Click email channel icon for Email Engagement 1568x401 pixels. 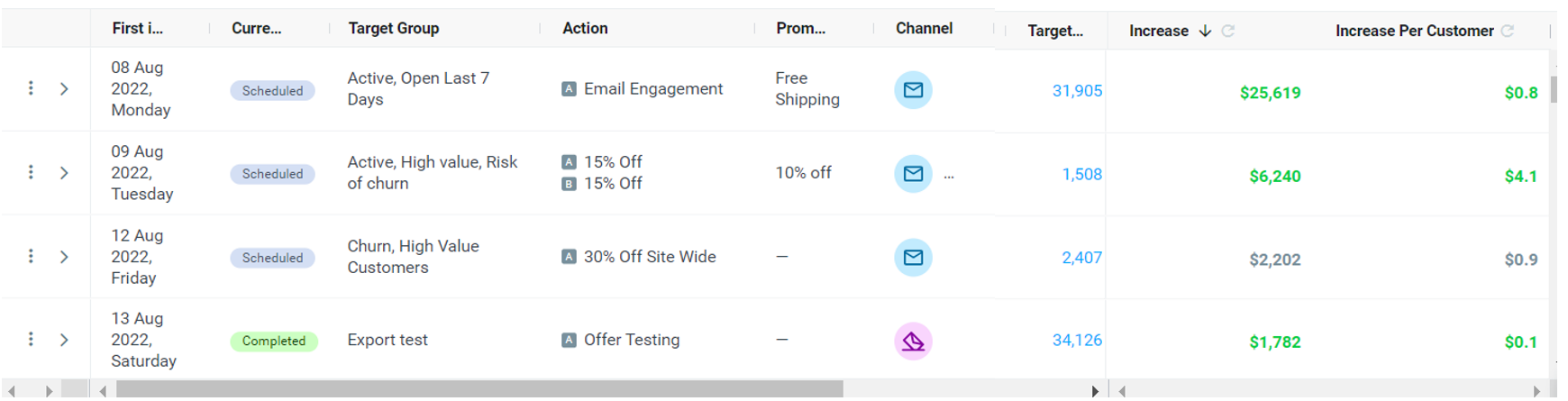[x=913, y=90]
